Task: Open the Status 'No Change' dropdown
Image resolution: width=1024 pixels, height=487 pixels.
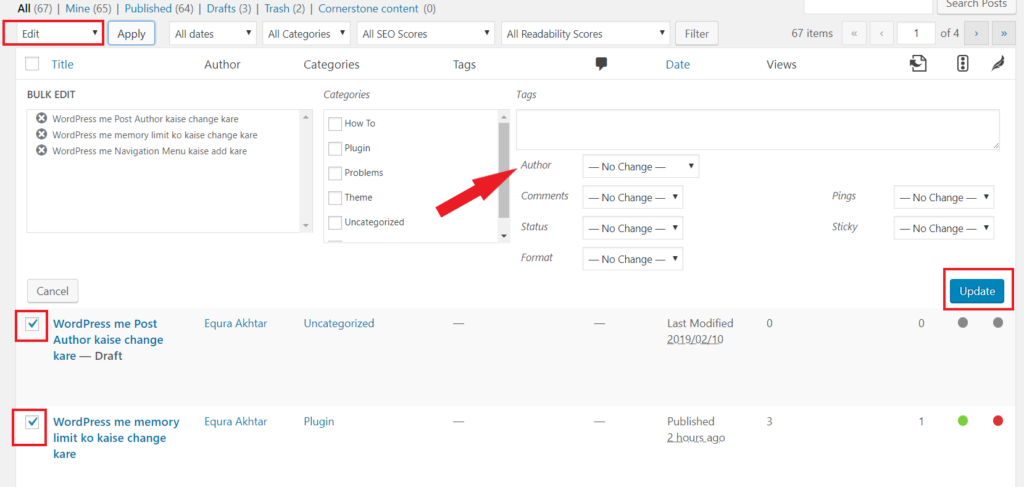Action: tap(633, 228)
